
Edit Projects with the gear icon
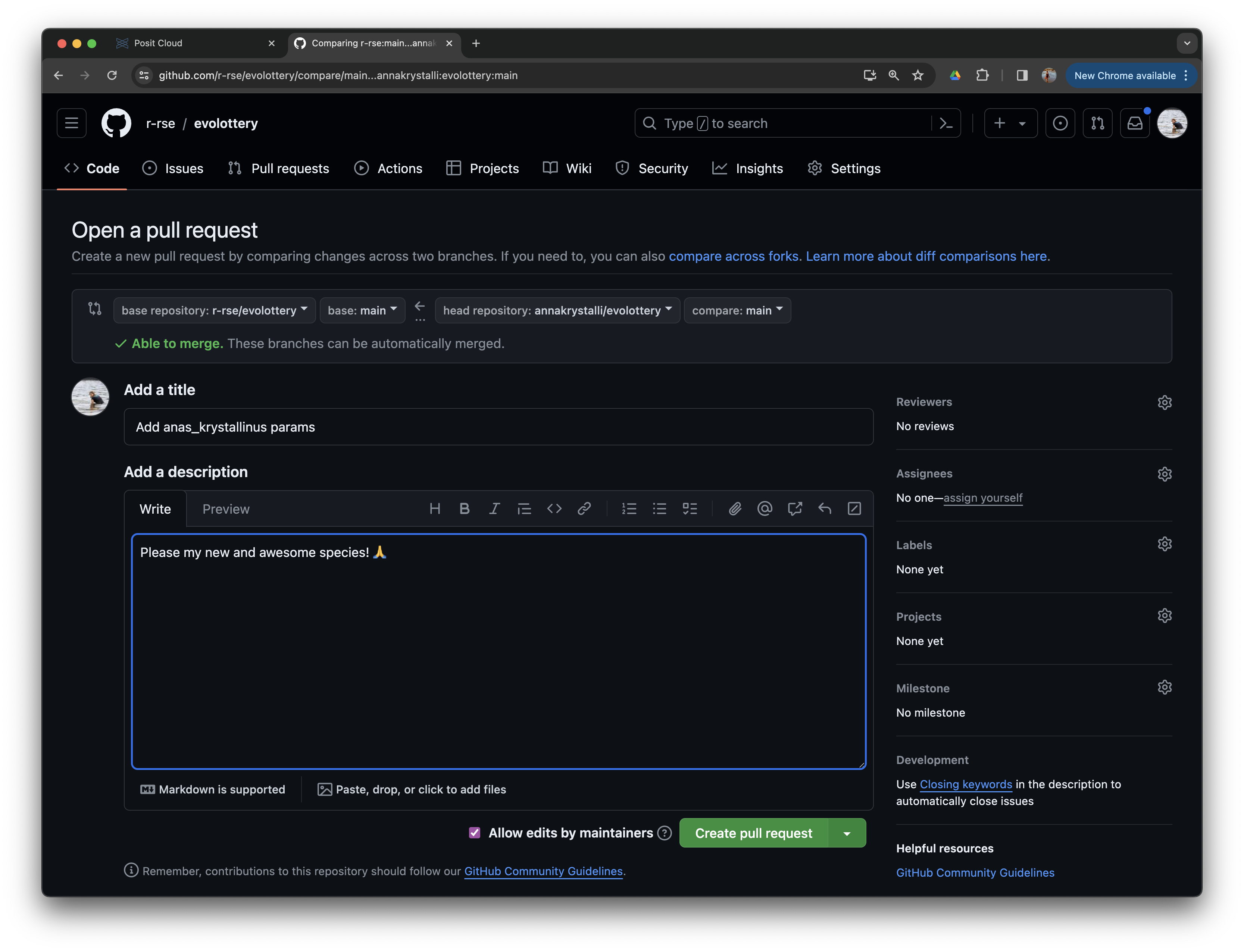(x=1164, y=616)
